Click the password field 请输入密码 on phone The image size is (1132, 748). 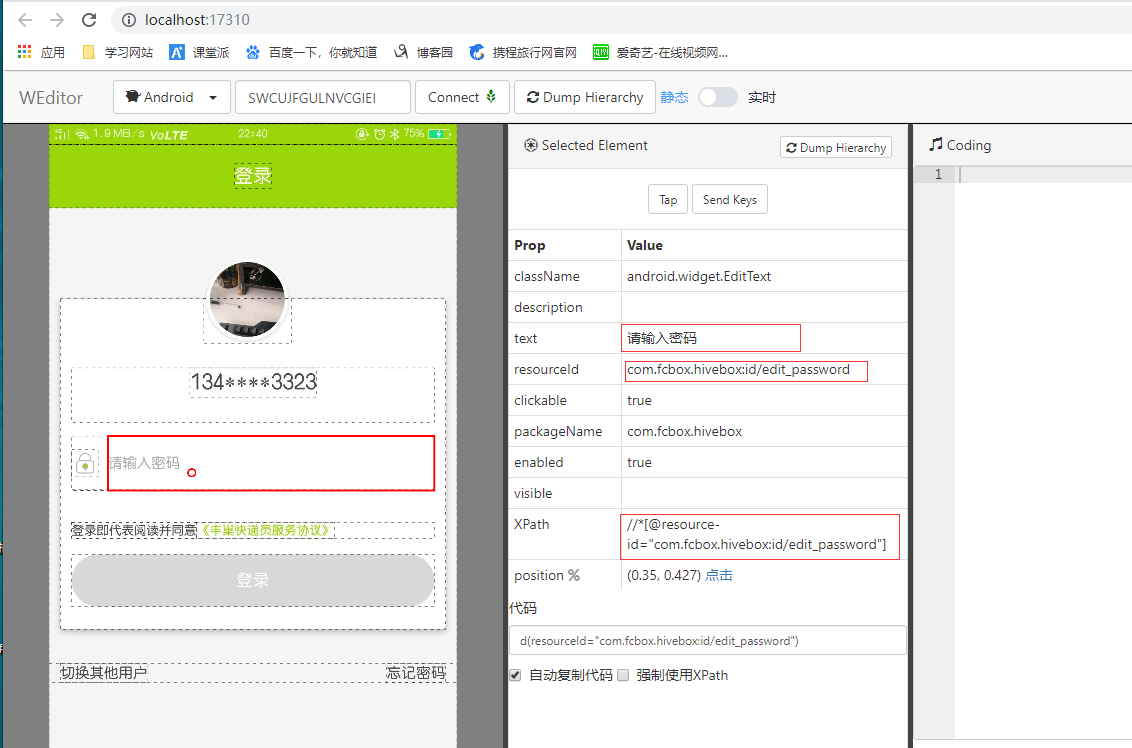pos(271,463)
